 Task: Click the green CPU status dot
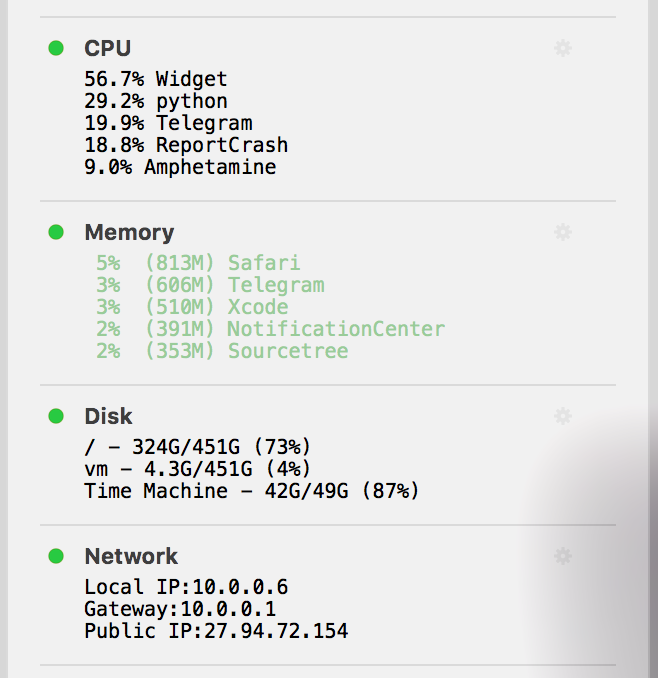(x=56, y=48)
